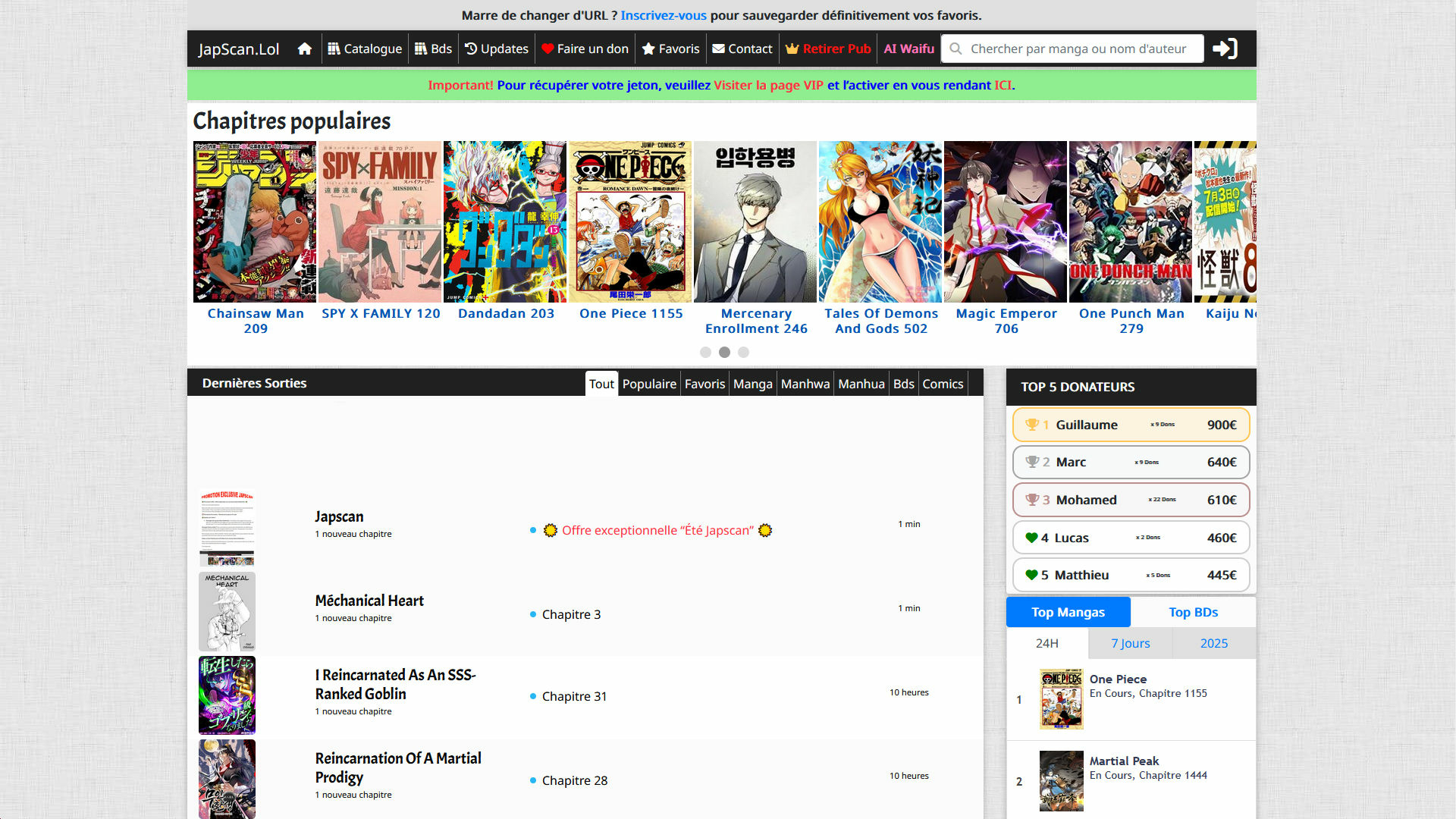Select the third carousel pagination dot
This screenshot has width=1456, height=819.
coord(743,353)
